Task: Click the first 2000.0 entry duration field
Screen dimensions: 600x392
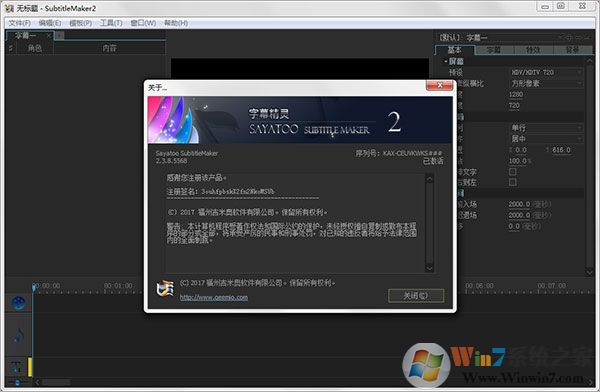Action: tap(519, 204)
